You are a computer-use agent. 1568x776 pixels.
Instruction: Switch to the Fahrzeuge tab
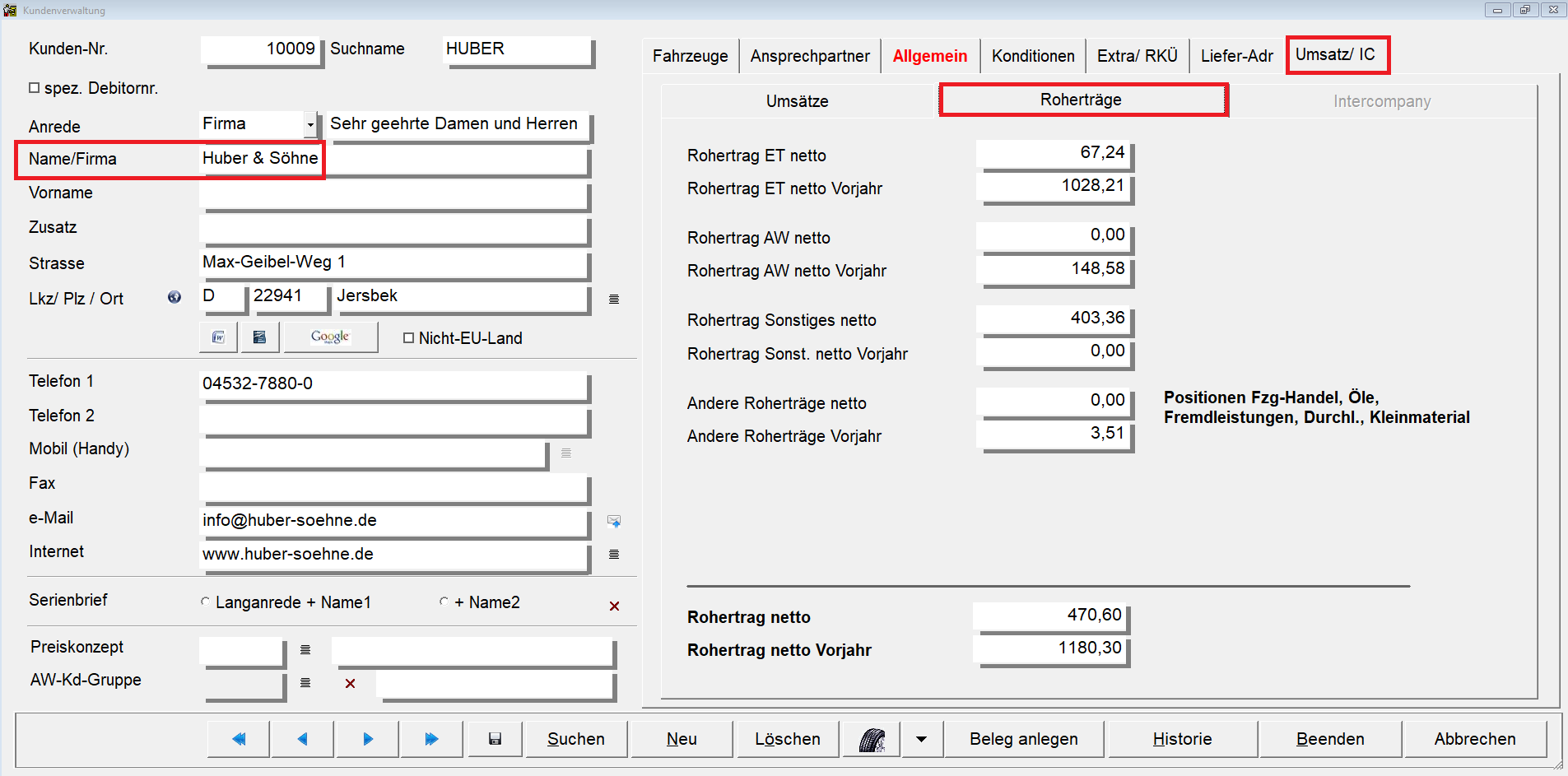[x=690, y=56]
